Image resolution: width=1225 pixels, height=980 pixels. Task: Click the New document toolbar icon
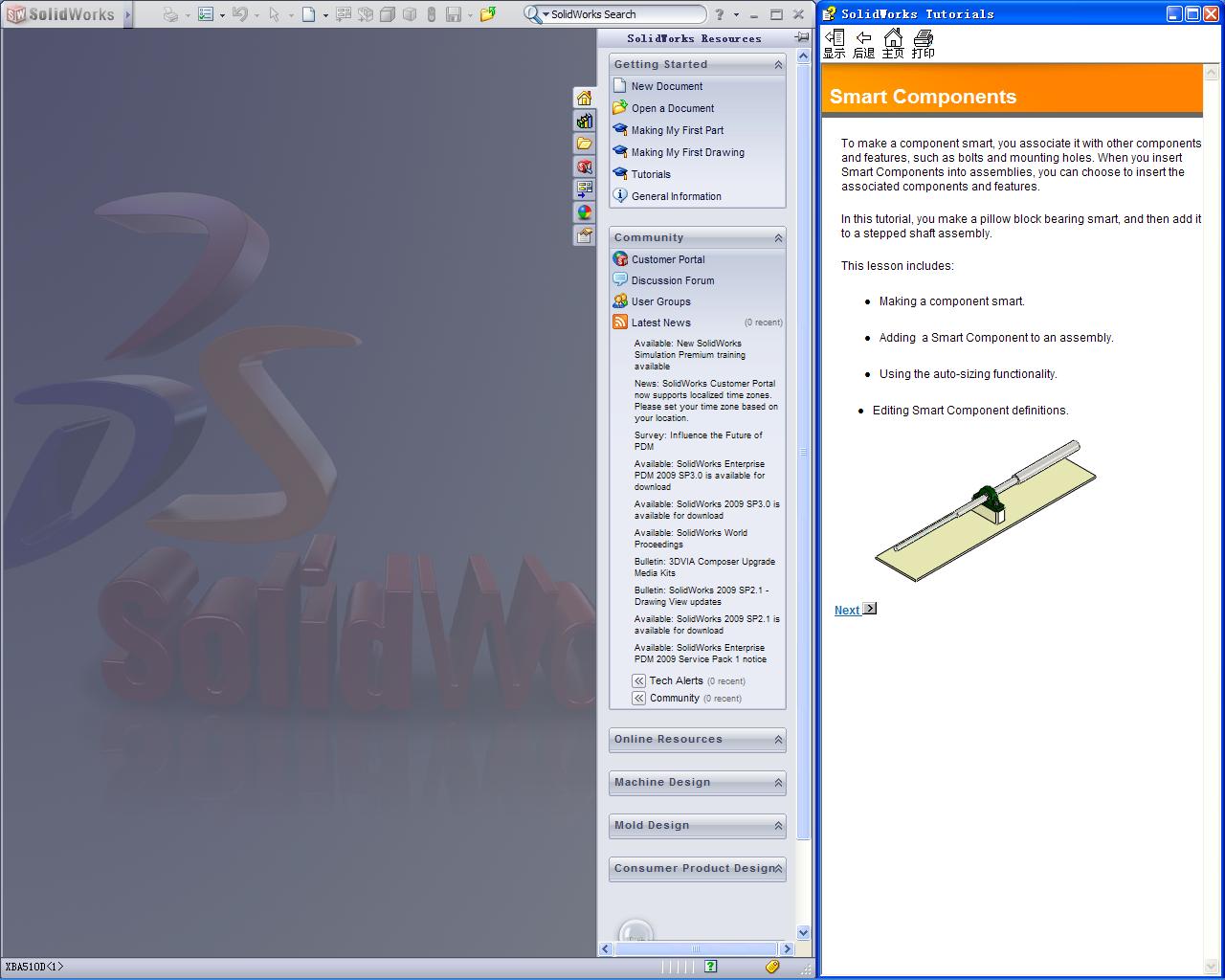(x=308, y=14)
